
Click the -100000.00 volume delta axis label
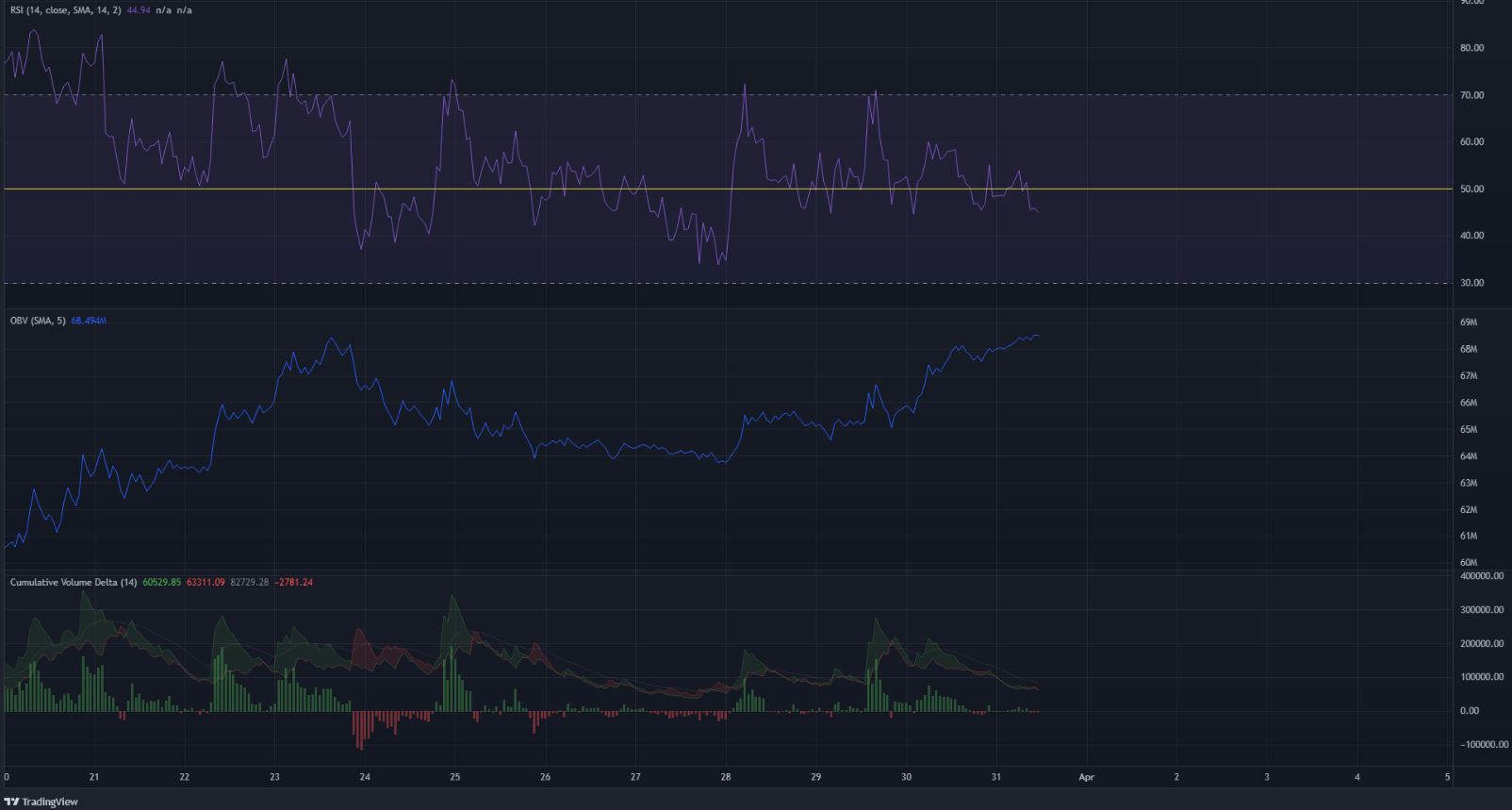click(x=1482, y=745)
